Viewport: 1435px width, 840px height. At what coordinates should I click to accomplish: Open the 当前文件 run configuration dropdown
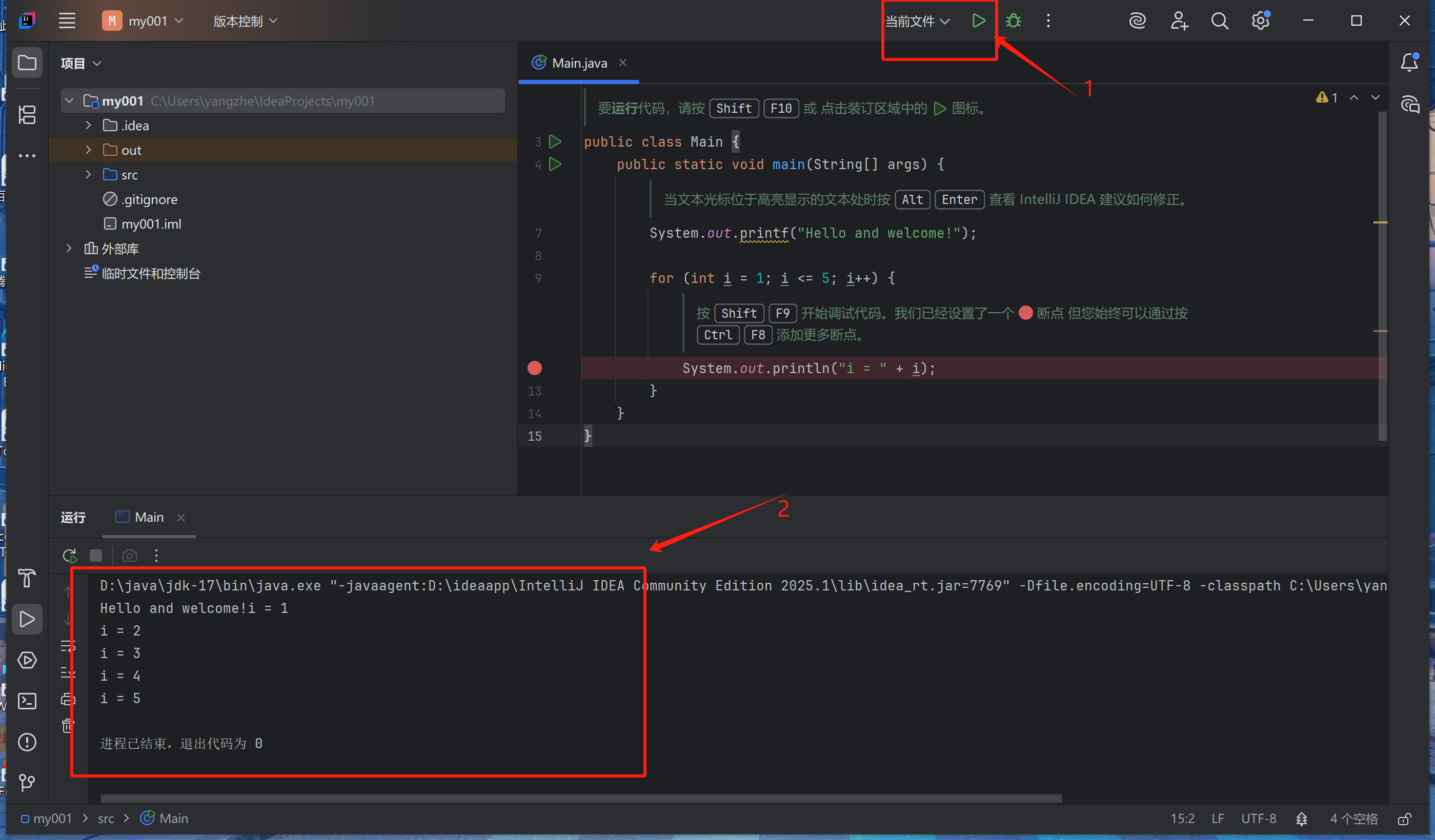[x=917, y=21]
